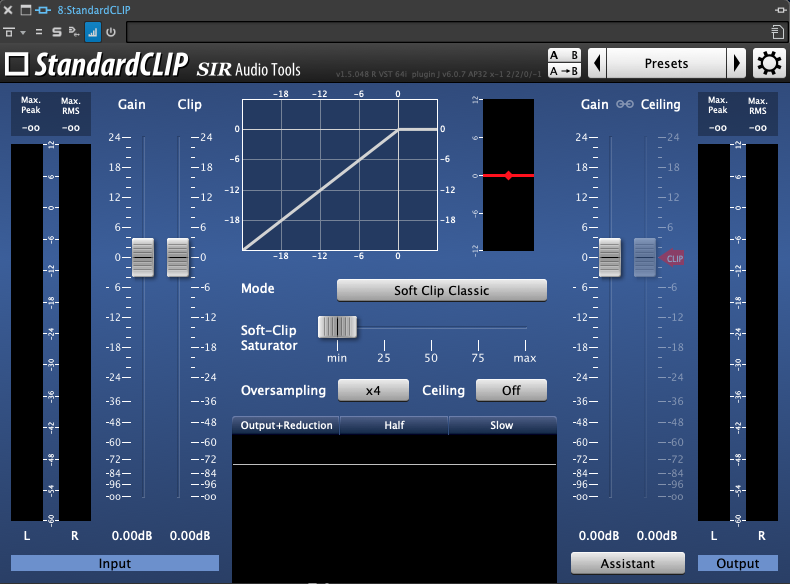Select the Slow display speed option
Image resolution: width=790 pixels, height=584 pixels.
click(502, 425)
